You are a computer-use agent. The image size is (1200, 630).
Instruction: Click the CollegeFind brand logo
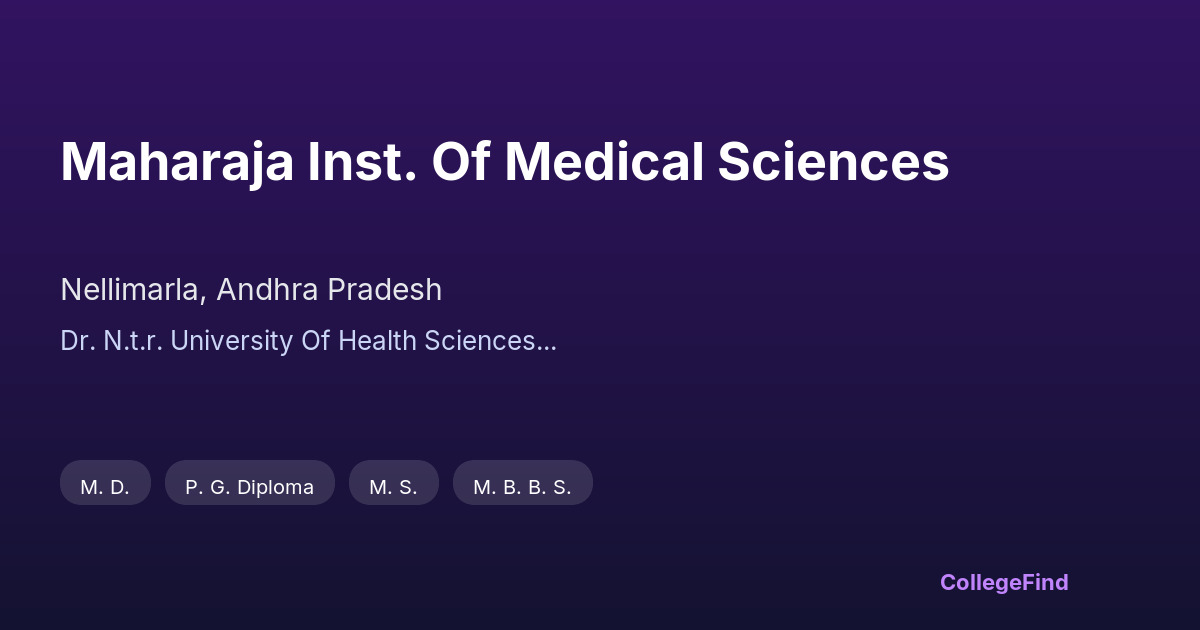click(1003, 582)
